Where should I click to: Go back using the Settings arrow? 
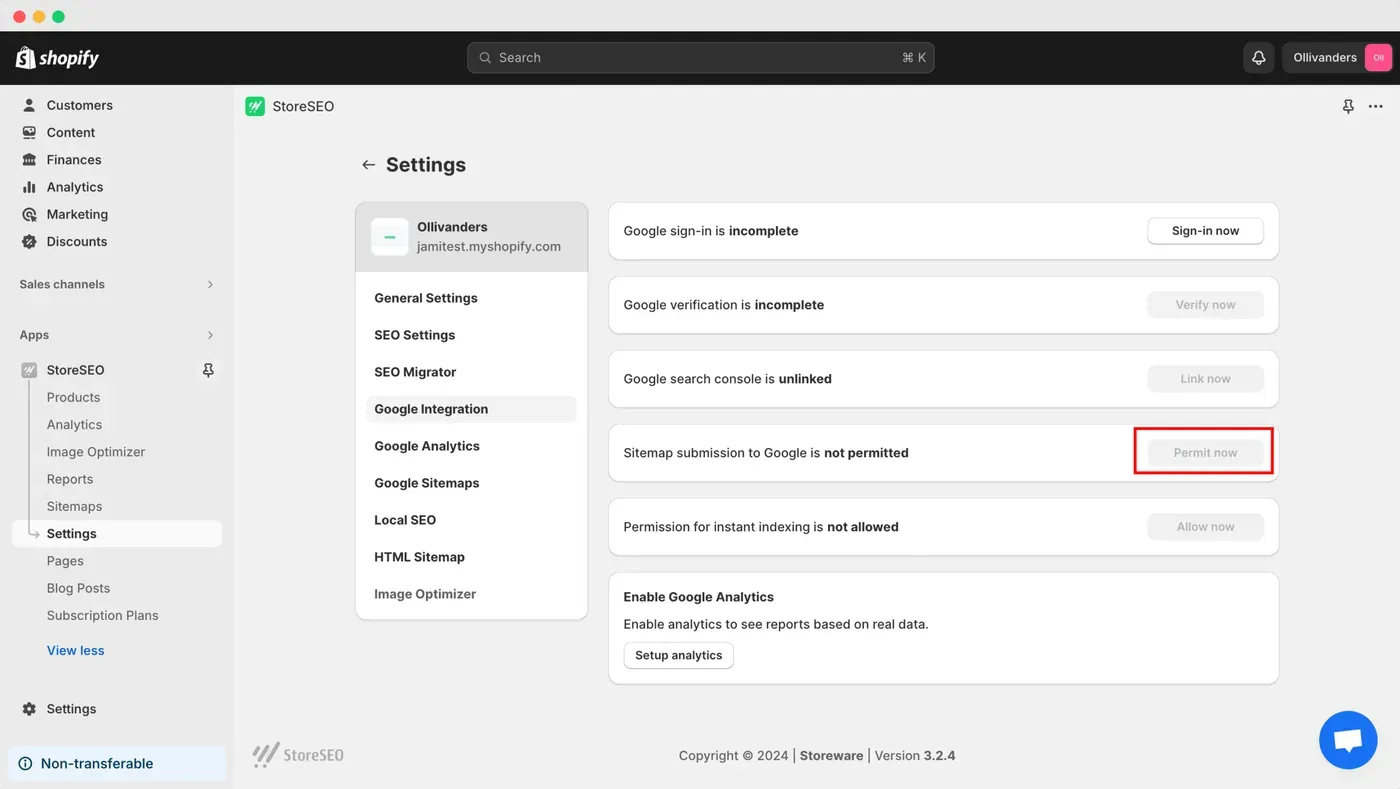[369, 165]
